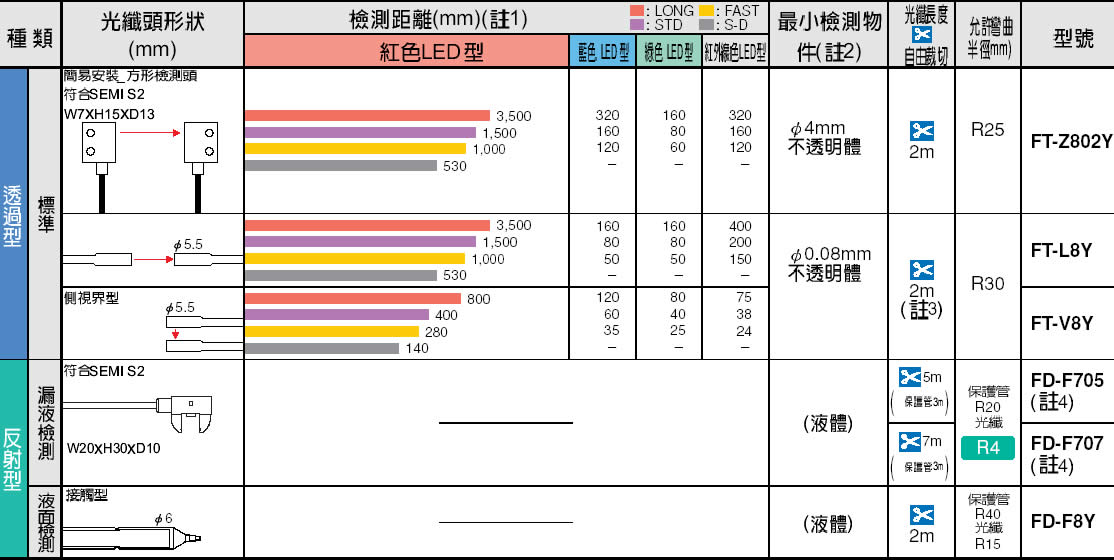Image resolution: width=1114 pixels, height=560 pixels.
Task: Select the 反射型 category side label
Action: click(x=14, y=458)
